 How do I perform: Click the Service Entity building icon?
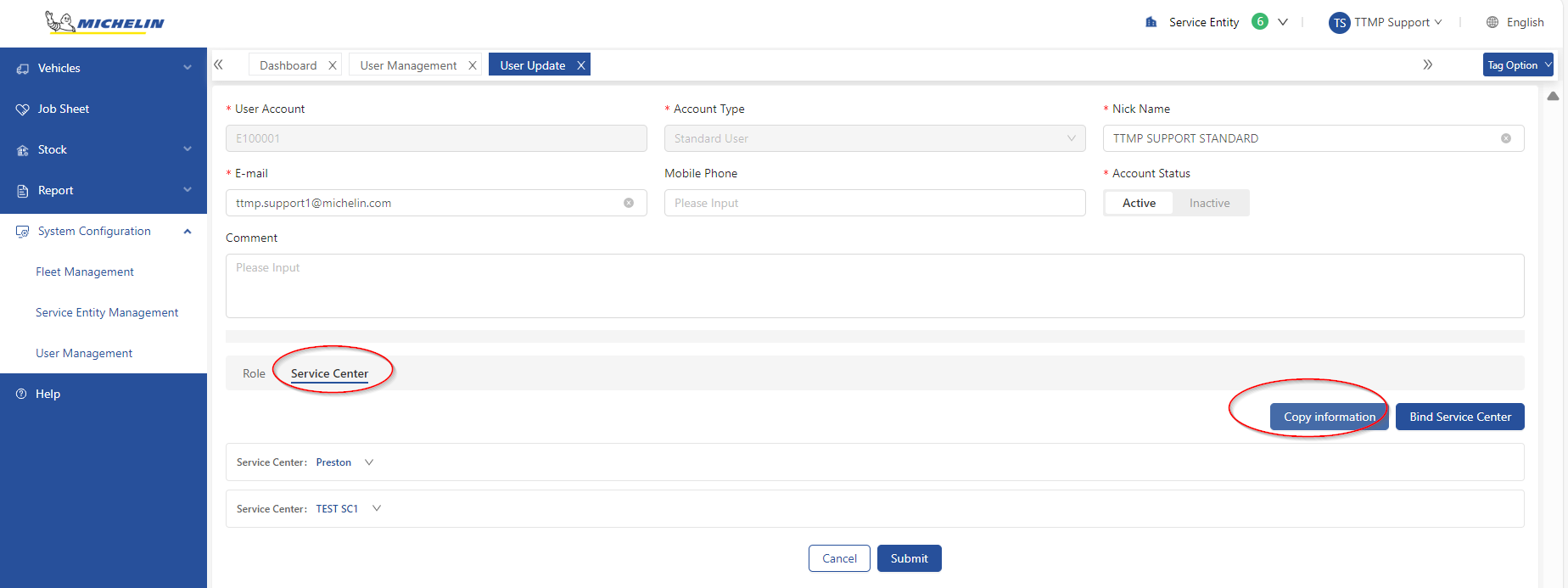[x=1151, y=22]
